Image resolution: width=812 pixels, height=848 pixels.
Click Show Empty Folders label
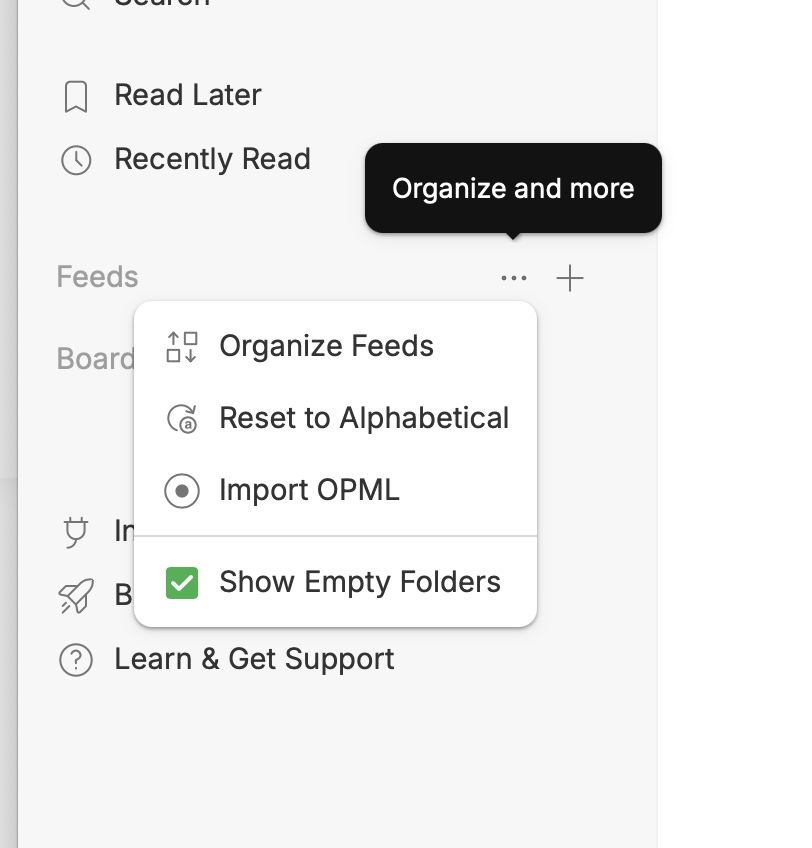coord(360,582)
